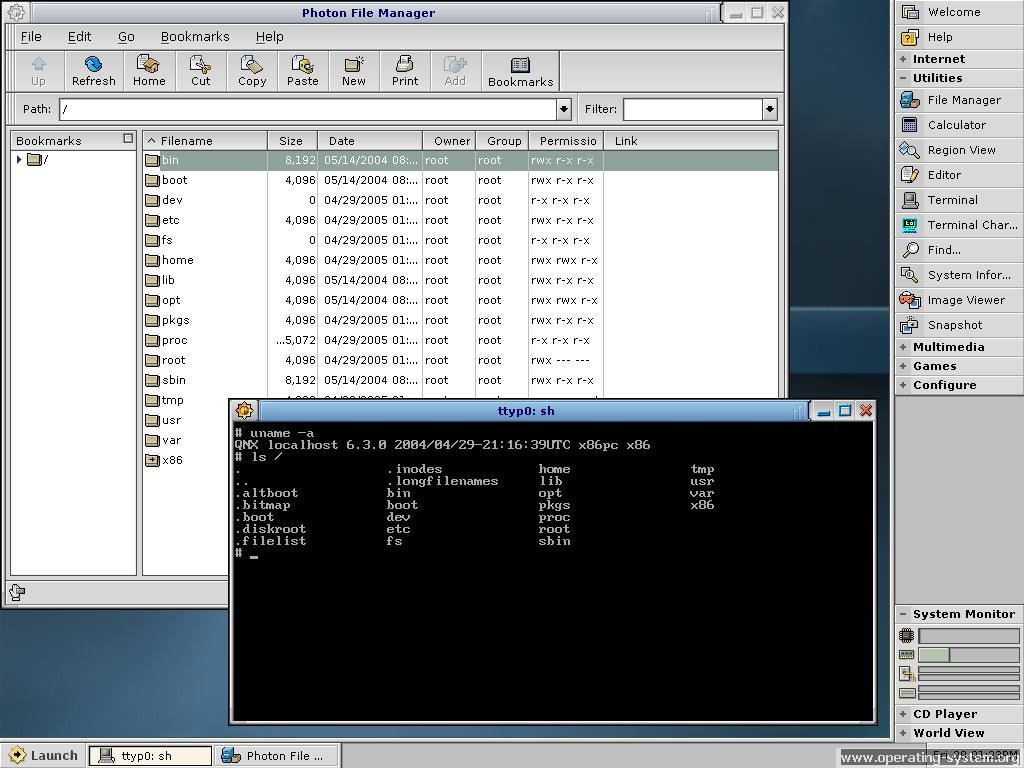
Task: Select the boot folder row
Action: (460, 180)
